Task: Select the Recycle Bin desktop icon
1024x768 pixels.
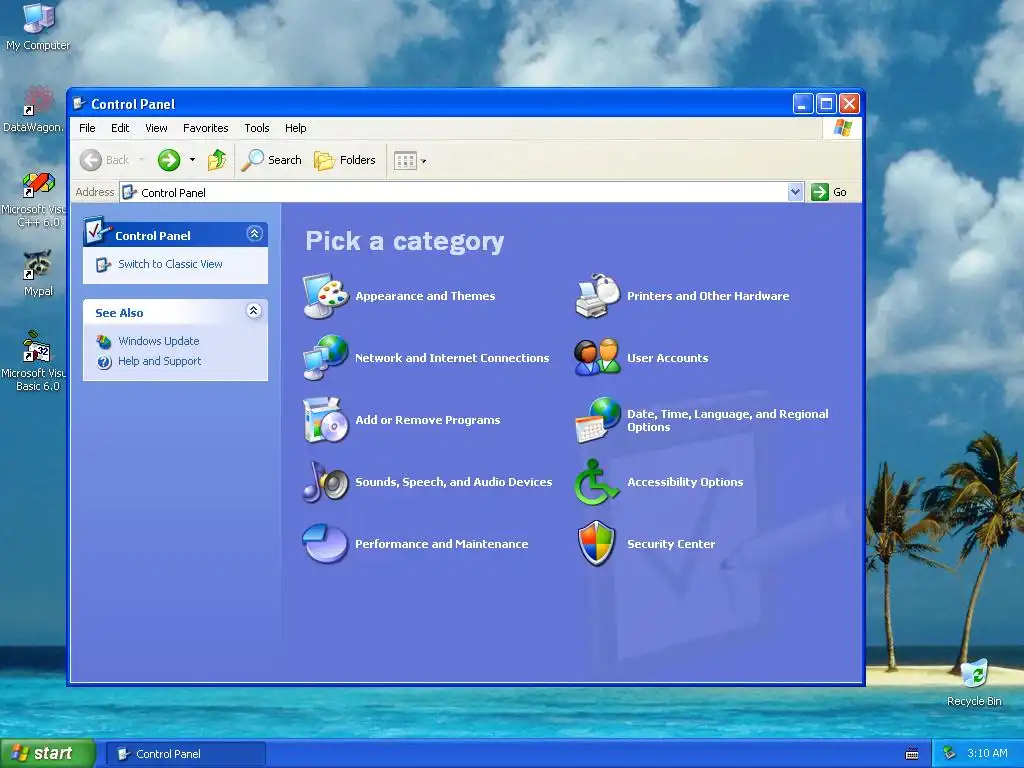Action: pos(974,682)
